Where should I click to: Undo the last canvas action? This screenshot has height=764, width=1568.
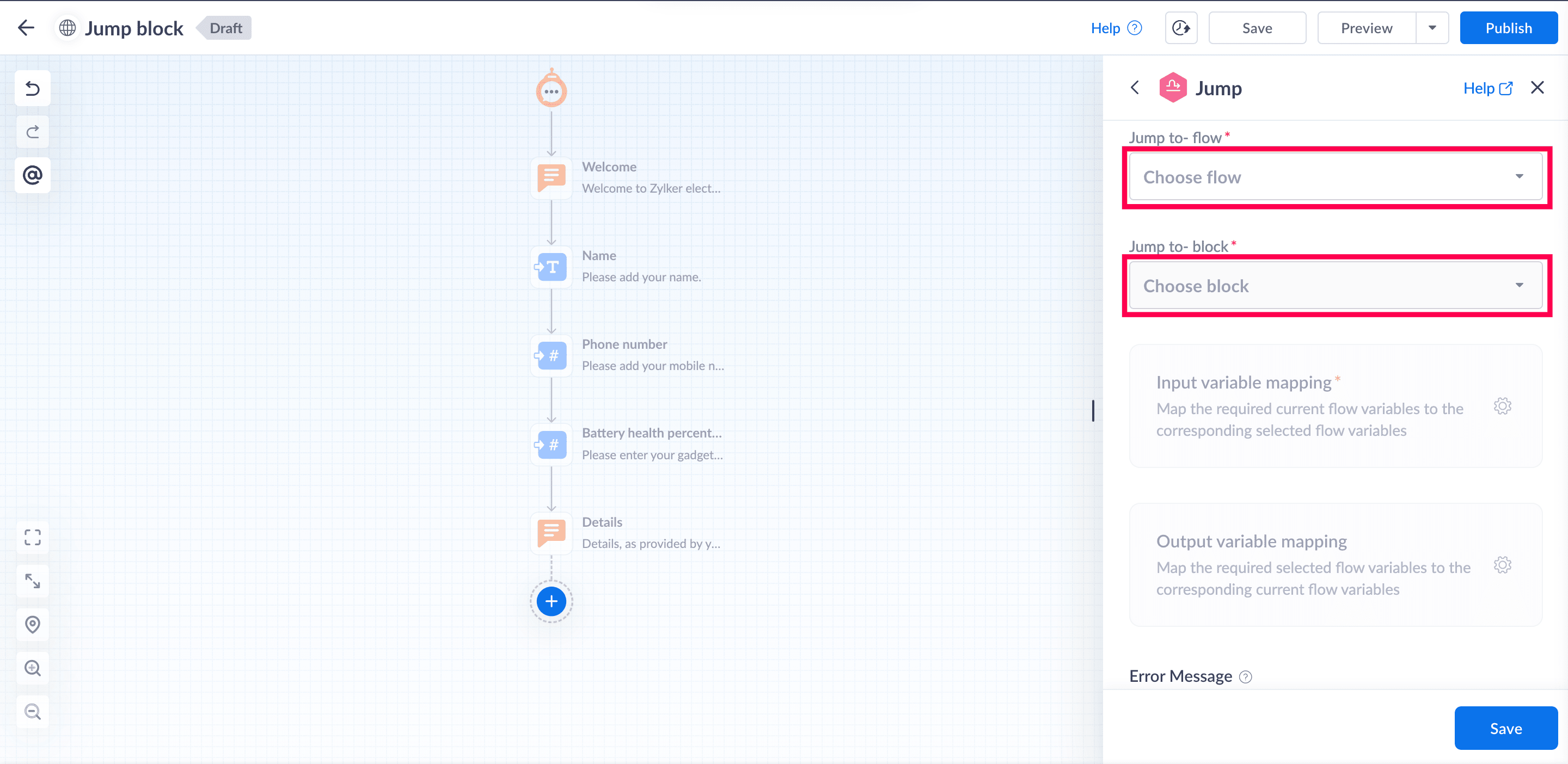click(x=32, y=89)
